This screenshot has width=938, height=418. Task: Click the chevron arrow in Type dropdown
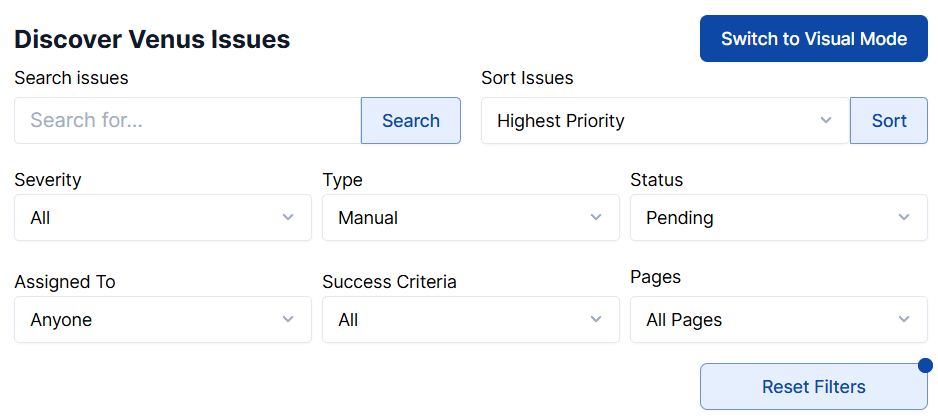tap(596, 218)
